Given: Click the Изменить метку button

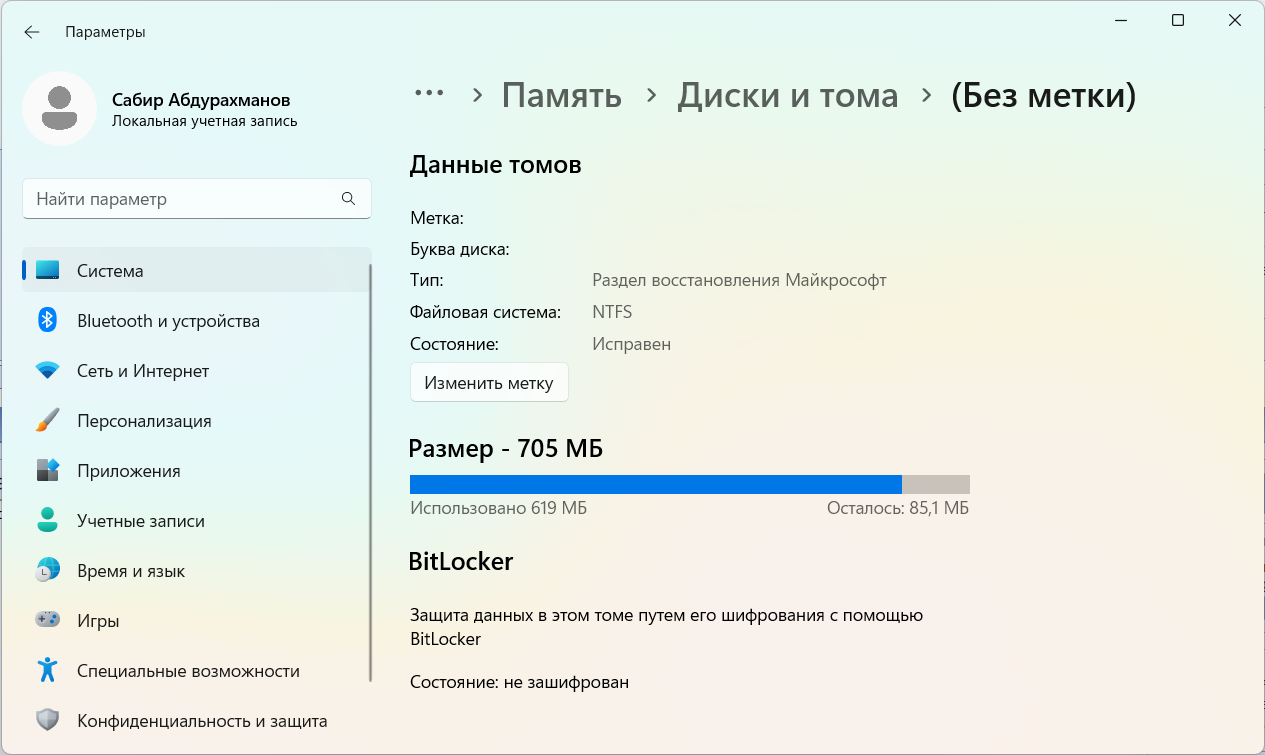Looking at the screenshot, I should point(489,383).
